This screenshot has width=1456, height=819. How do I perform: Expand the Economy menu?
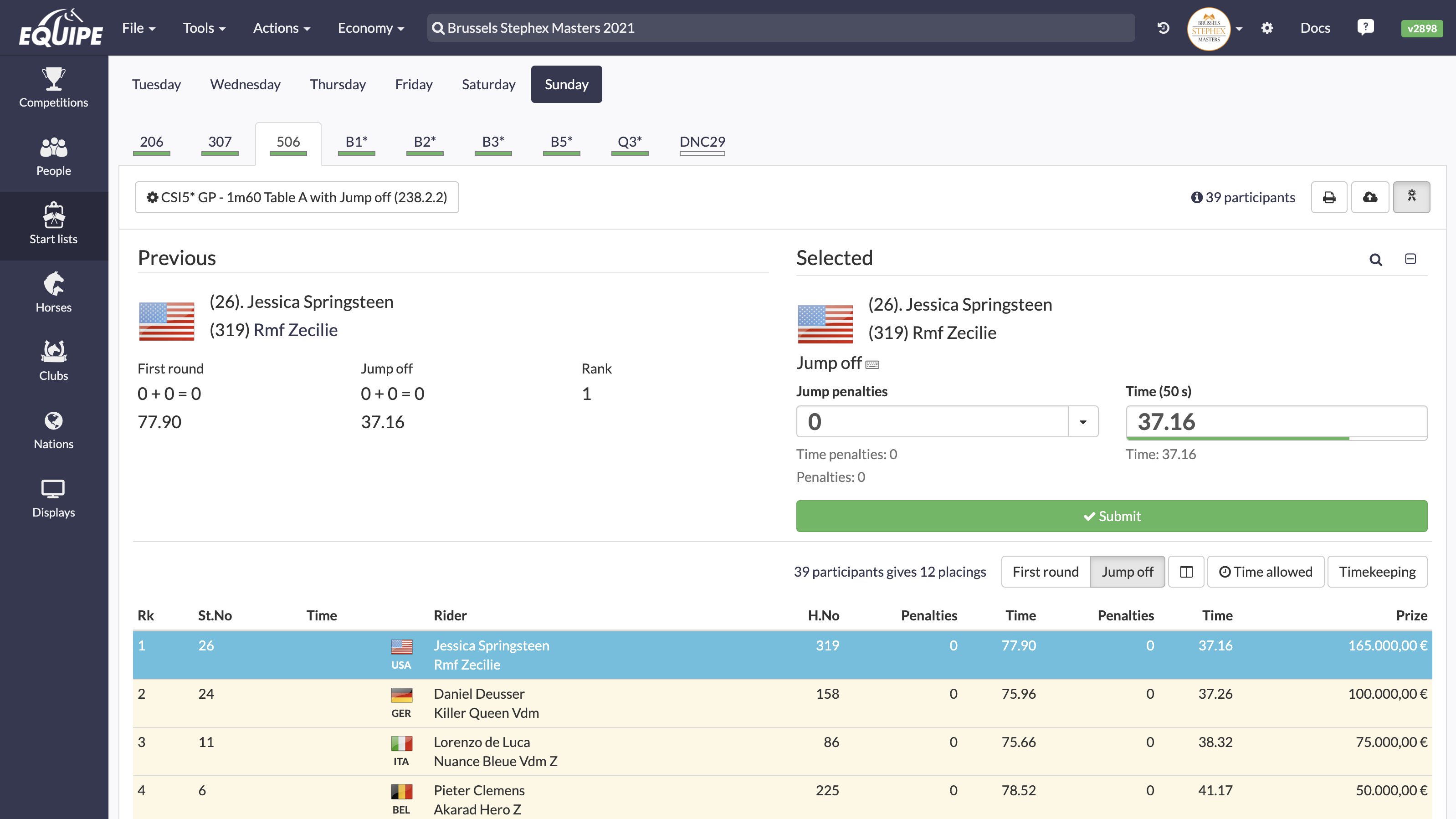(370, 28)
